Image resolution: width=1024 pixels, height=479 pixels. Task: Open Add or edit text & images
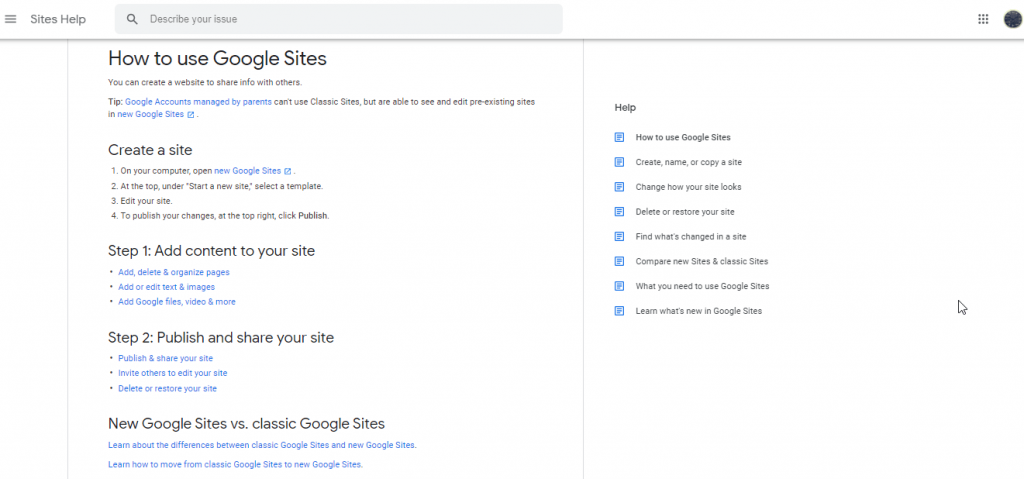[167, 287]
